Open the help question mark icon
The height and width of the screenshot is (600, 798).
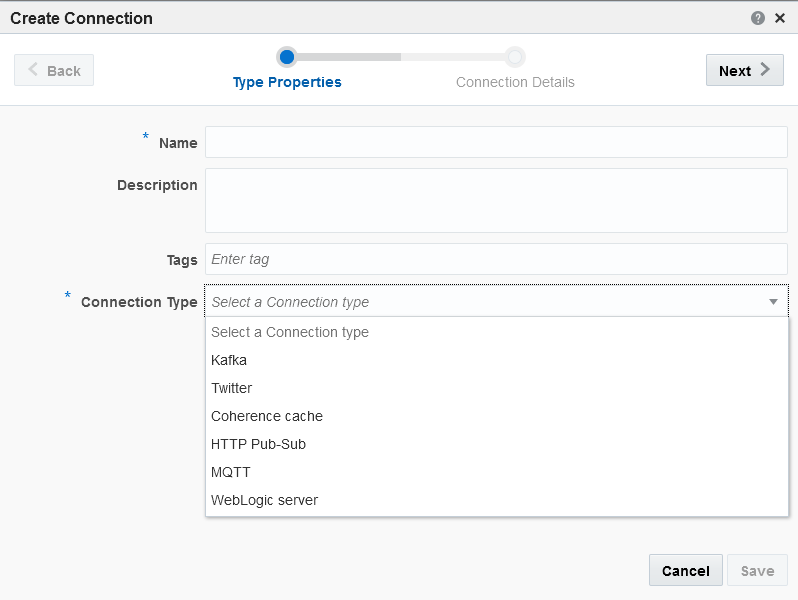click(x=757, y=18)
